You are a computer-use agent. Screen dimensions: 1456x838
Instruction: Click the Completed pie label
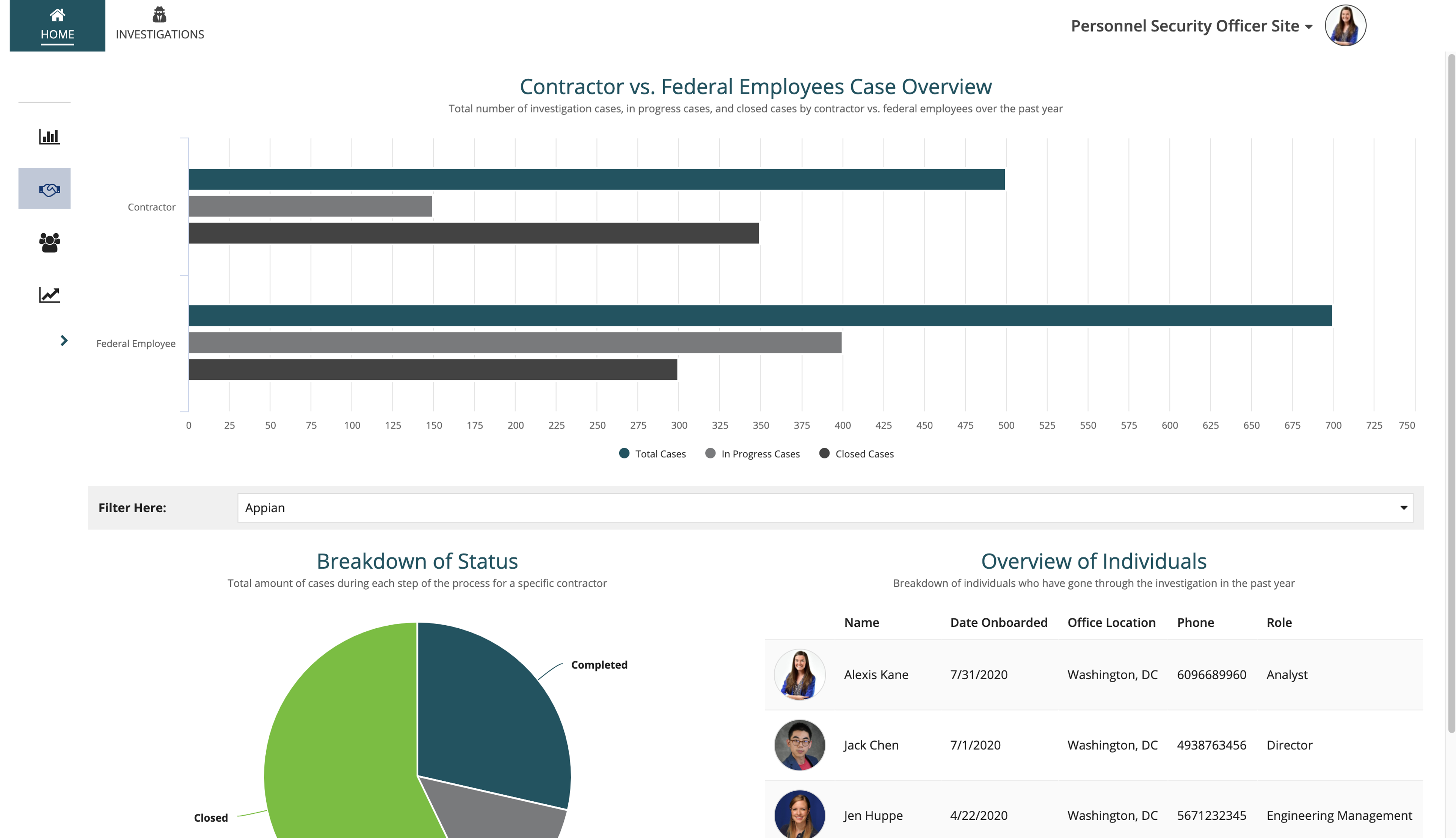tap(599, 665)
